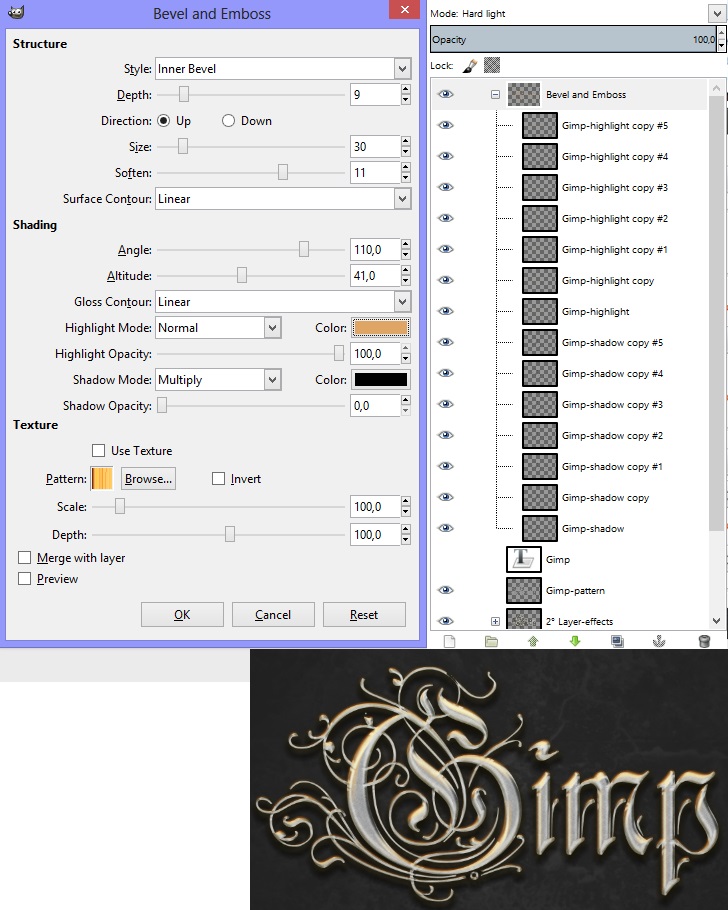Check the Merge with layer option
This screenshot has height=910, width=728.
(24, 558)
